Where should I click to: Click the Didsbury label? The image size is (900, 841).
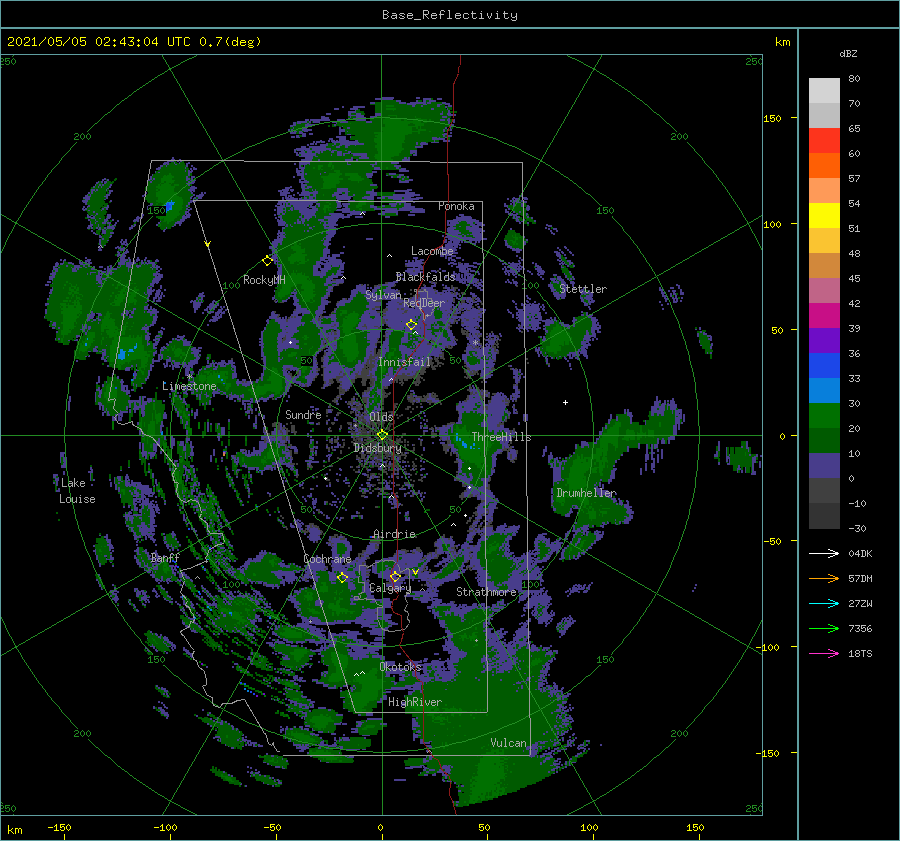pos(378,448)
